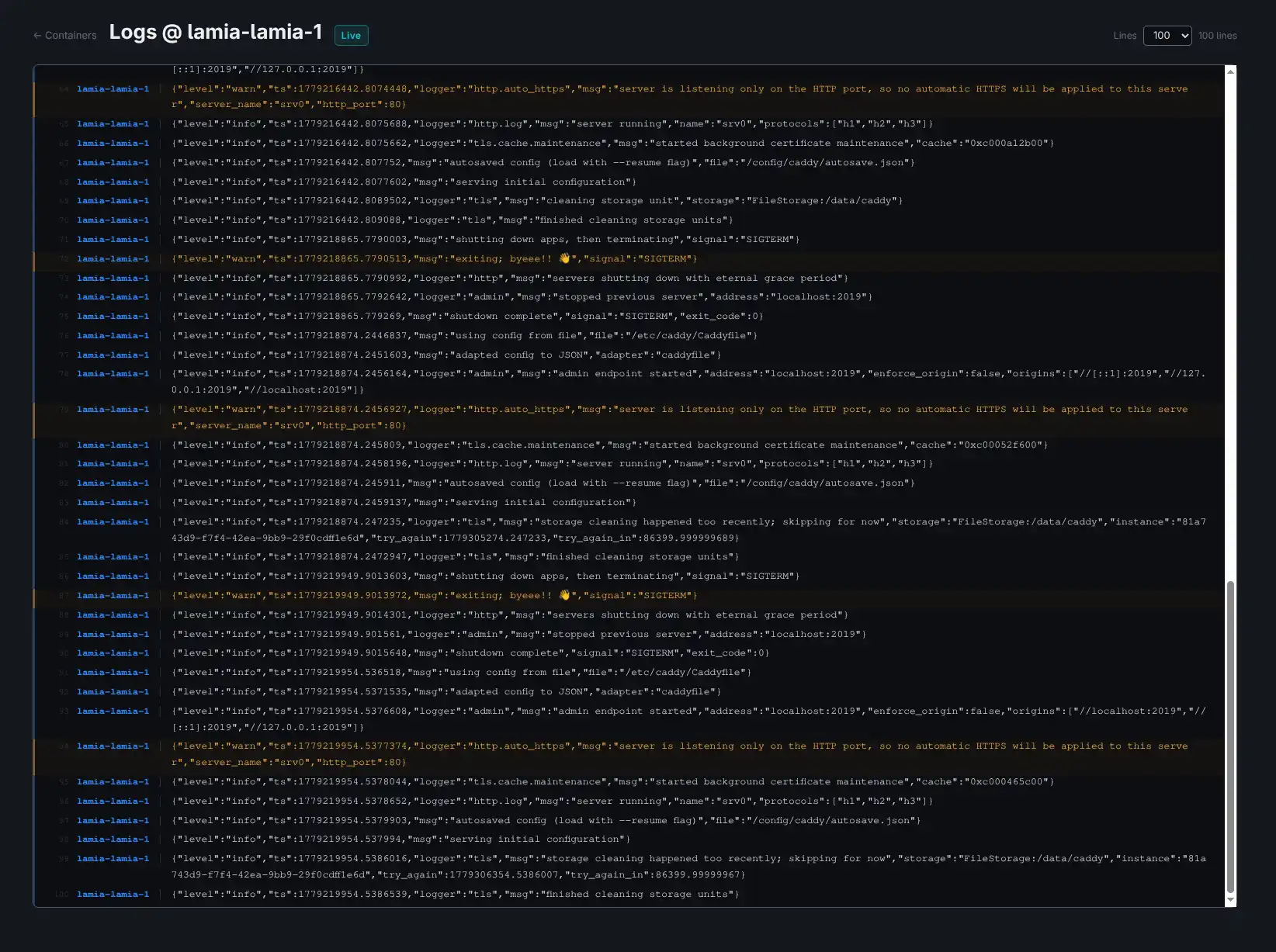Click the scrollbar up arrow
1276x952 pixels.
click(1230, 71)
